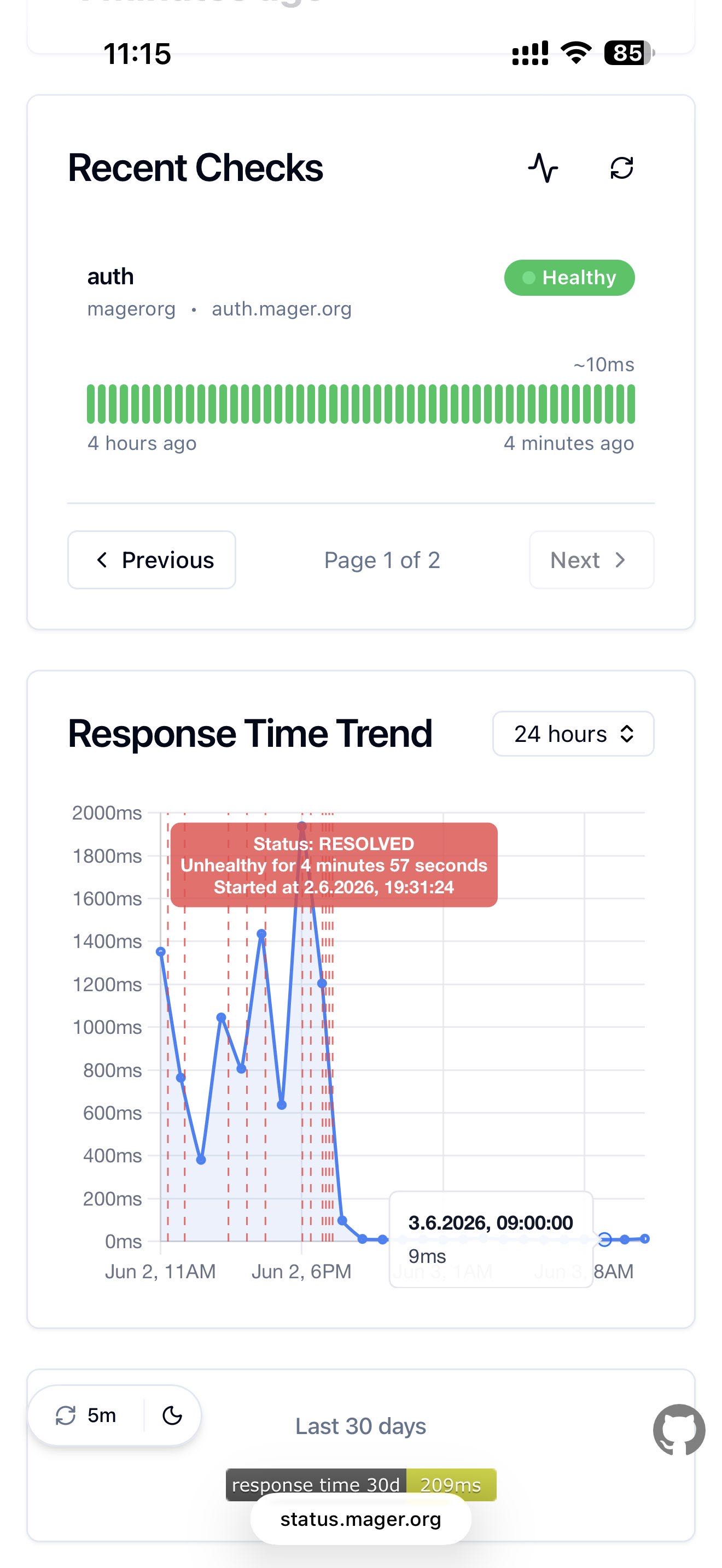The image size is (722, 1568).
Task: Select the ~10ms response time value
Action: pyautogui.click(x=603, y=365)
